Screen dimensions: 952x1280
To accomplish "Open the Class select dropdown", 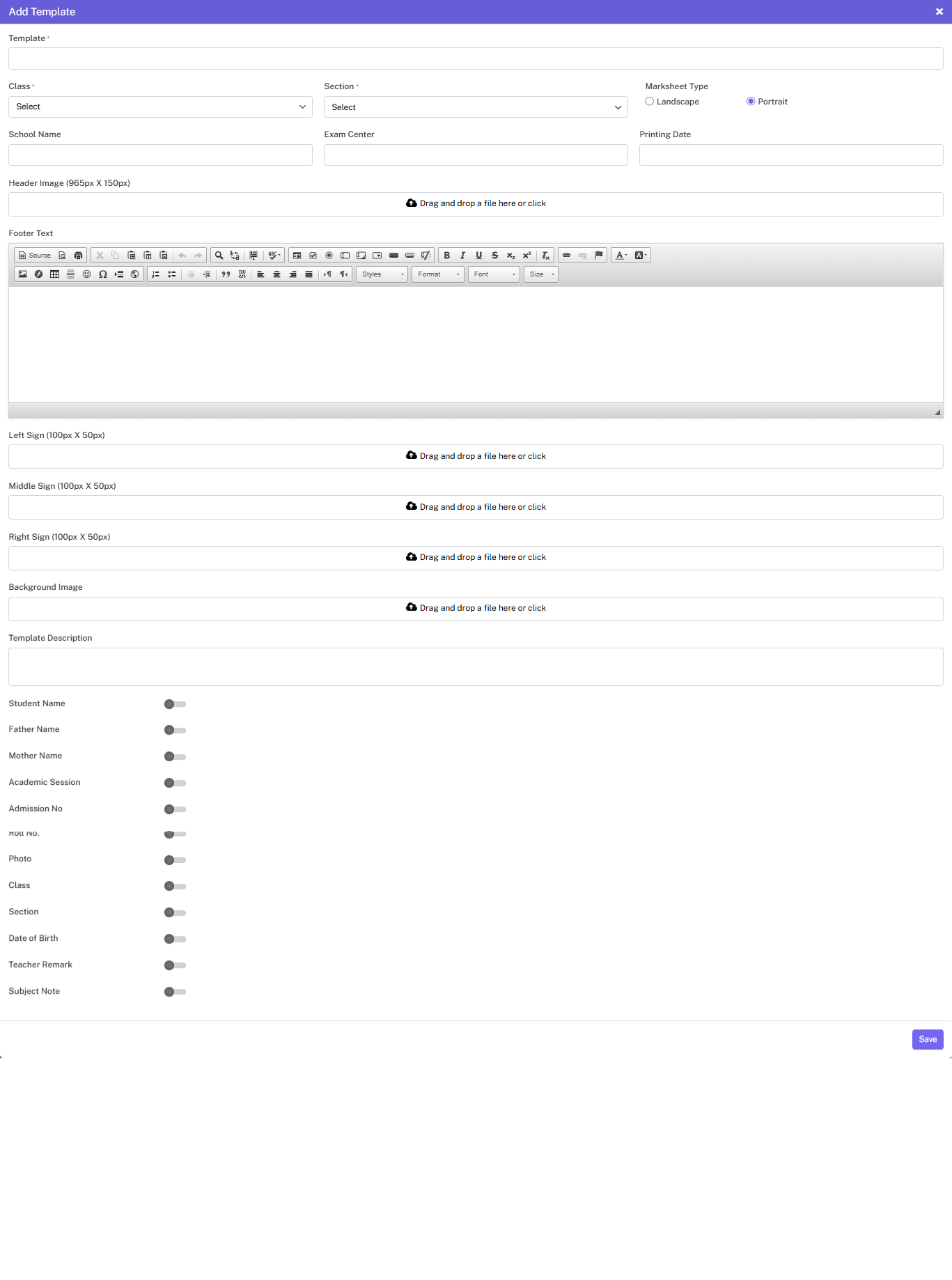I will (160, 107).
